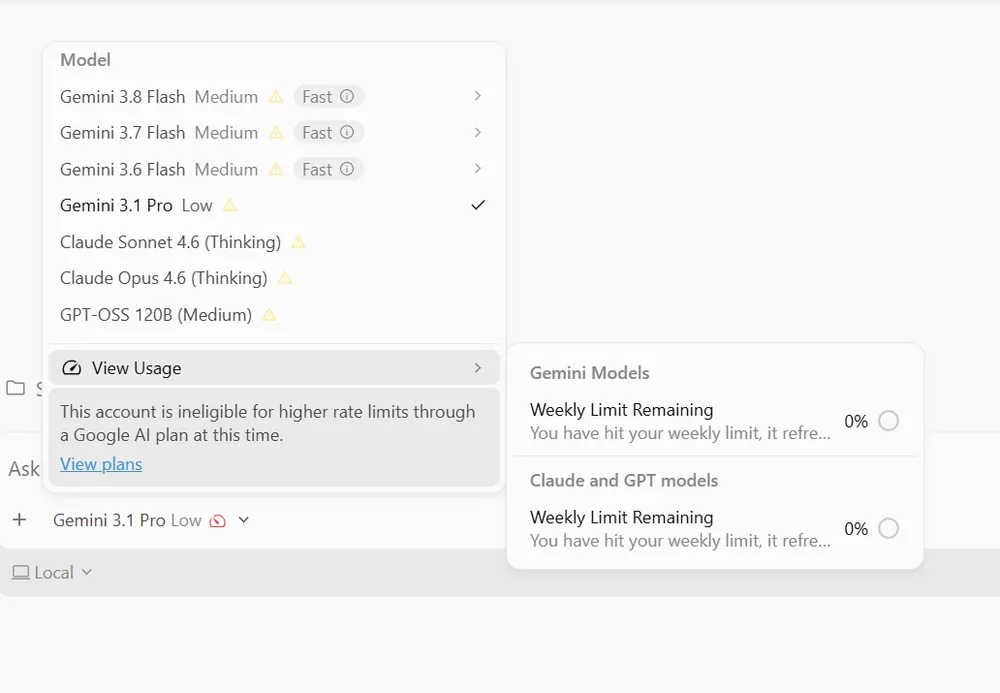This screenshot has height=693, width=1000.
Task: Click Fast badge on Gemini 3.8 Flash
Action: pyautogui.click(x=328, y=96)
